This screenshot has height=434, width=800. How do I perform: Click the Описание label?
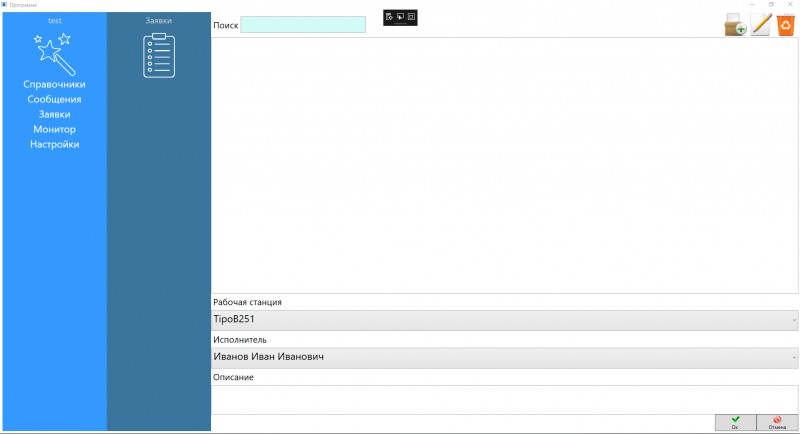(233, 377)
